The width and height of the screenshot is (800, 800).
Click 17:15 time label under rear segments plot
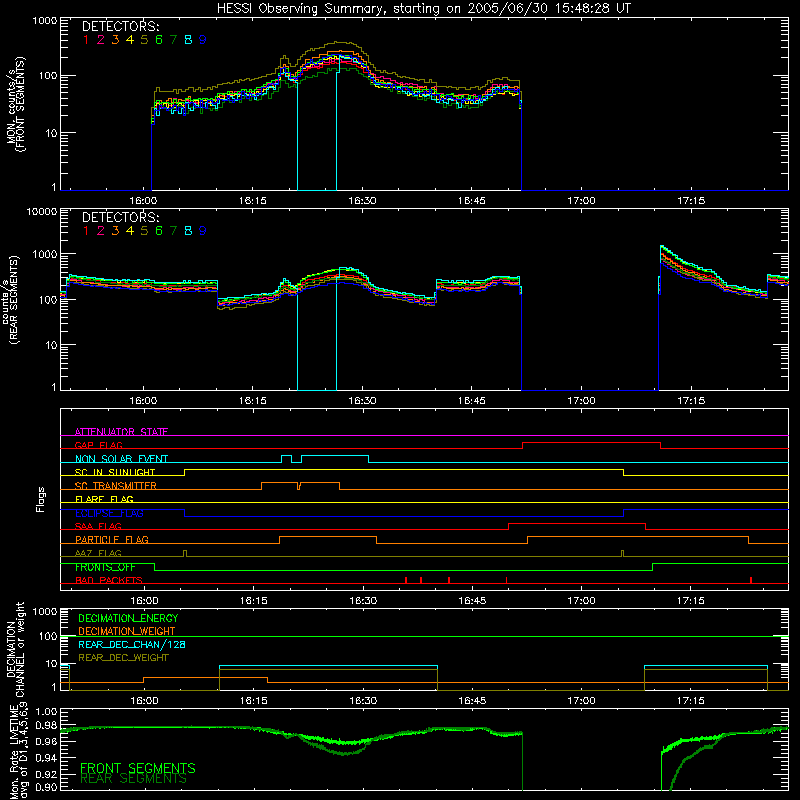(691, 401)
